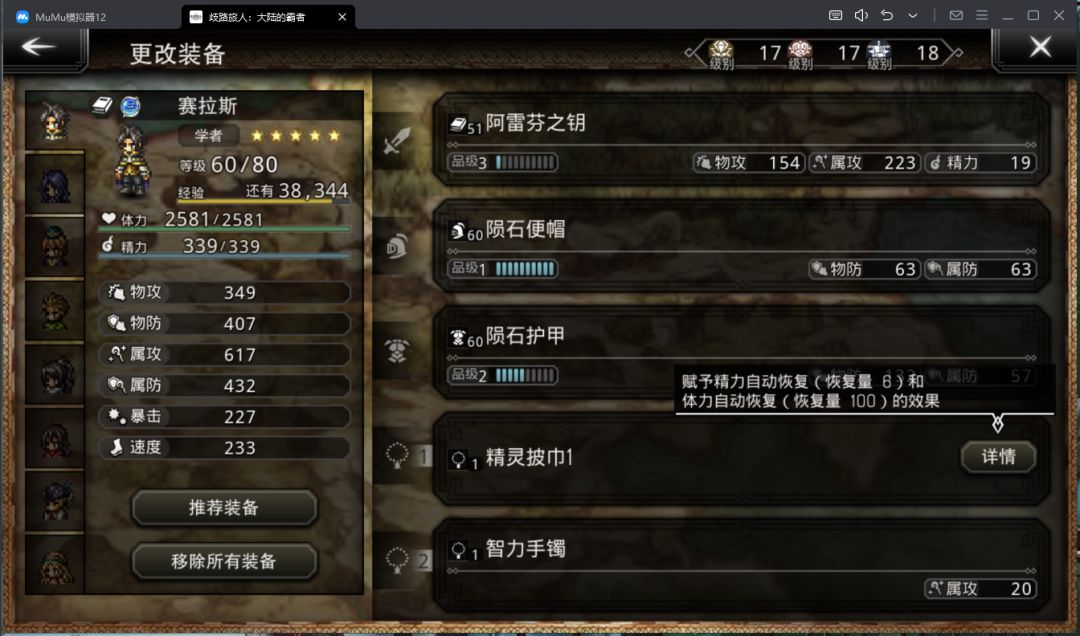
Task: Open the MuMu emulator mail icon
Action: point(956,15)
